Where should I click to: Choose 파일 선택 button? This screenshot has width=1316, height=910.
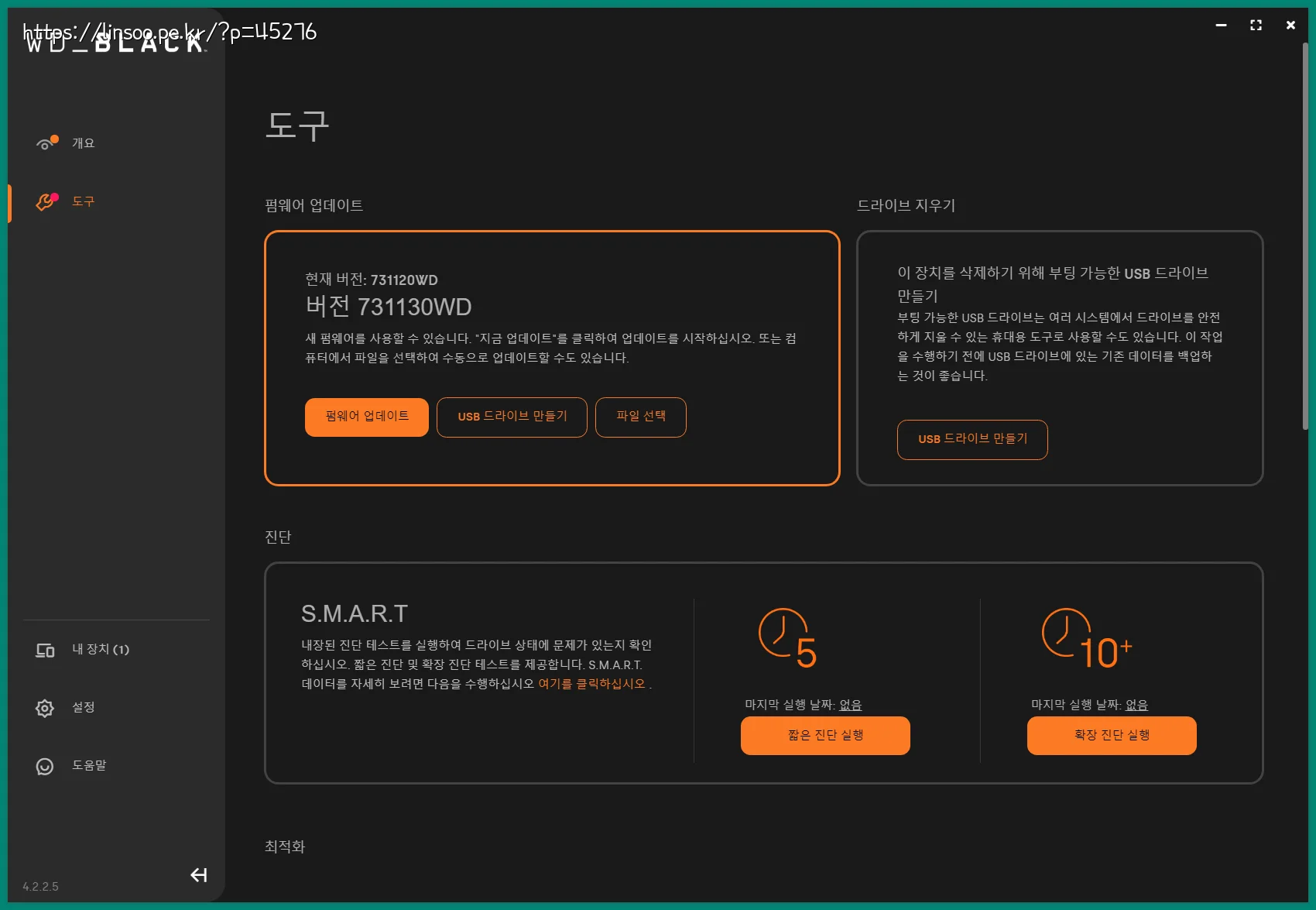click(641, 417)
